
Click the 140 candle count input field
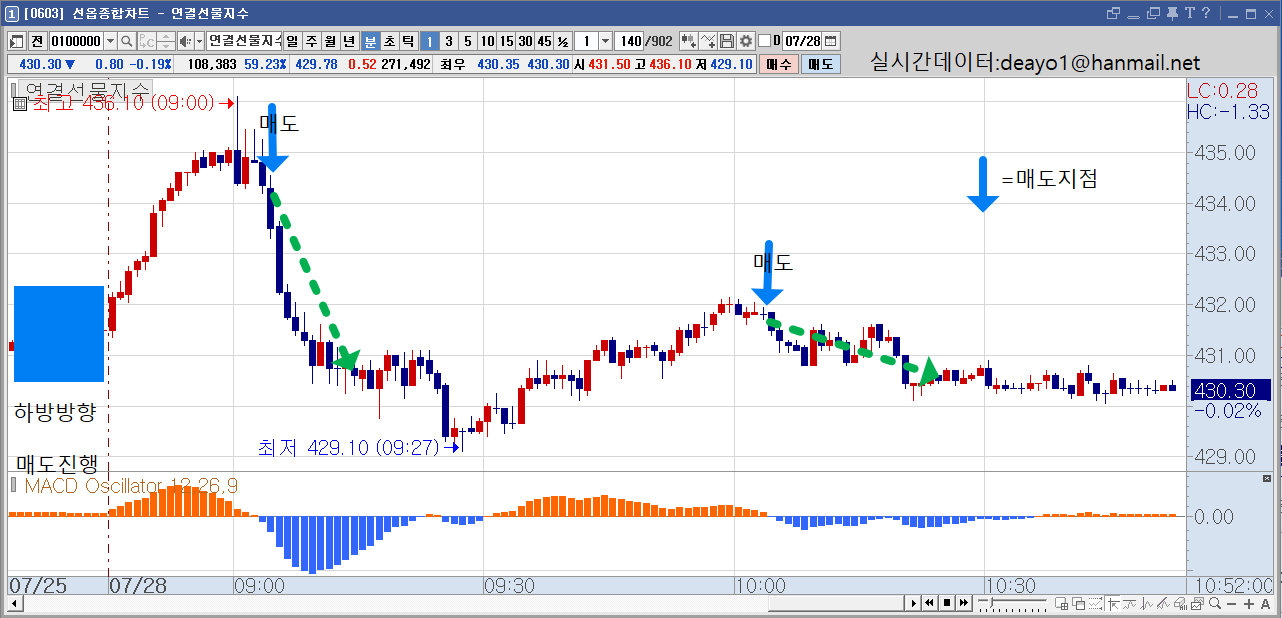click(631, 41)
